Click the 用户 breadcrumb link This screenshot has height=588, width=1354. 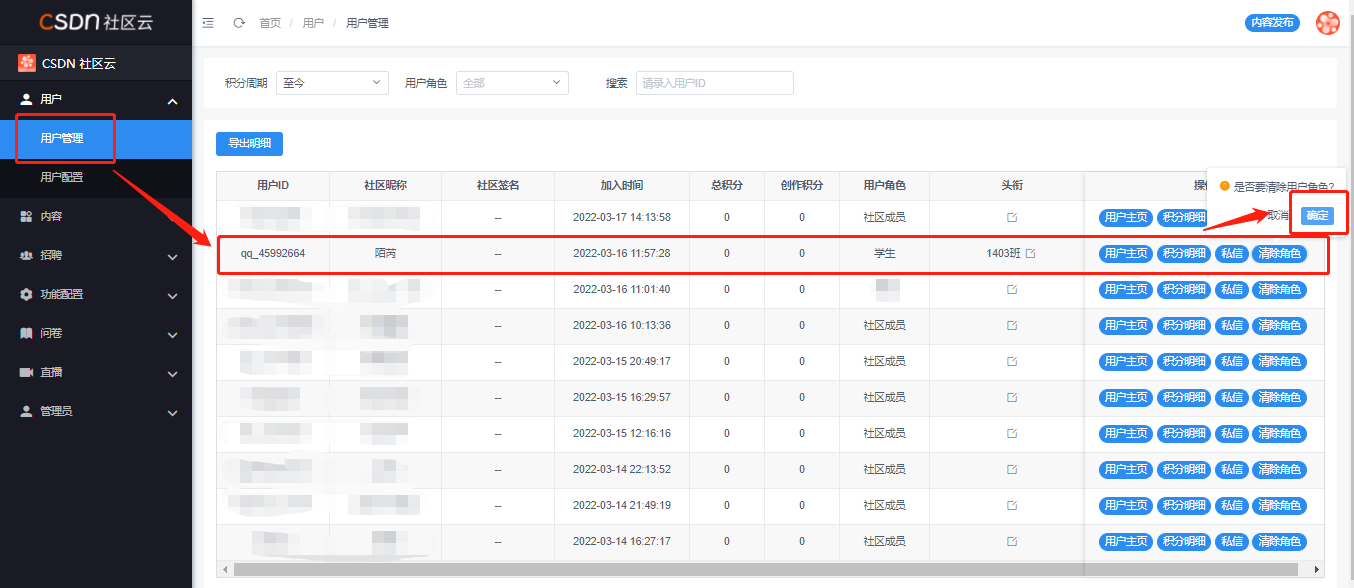[313, 23]
